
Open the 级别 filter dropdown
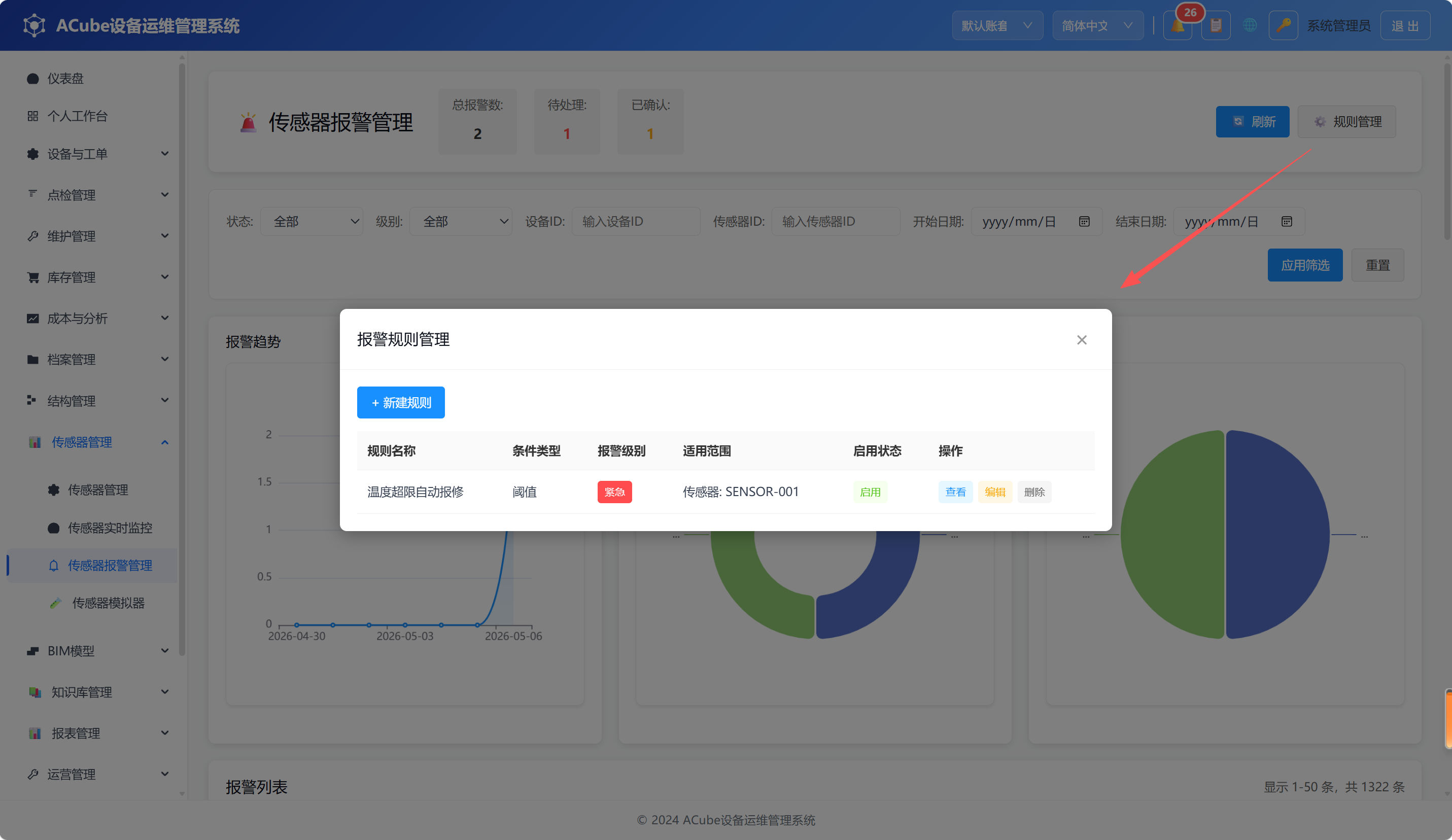click(x=461, y=222)
